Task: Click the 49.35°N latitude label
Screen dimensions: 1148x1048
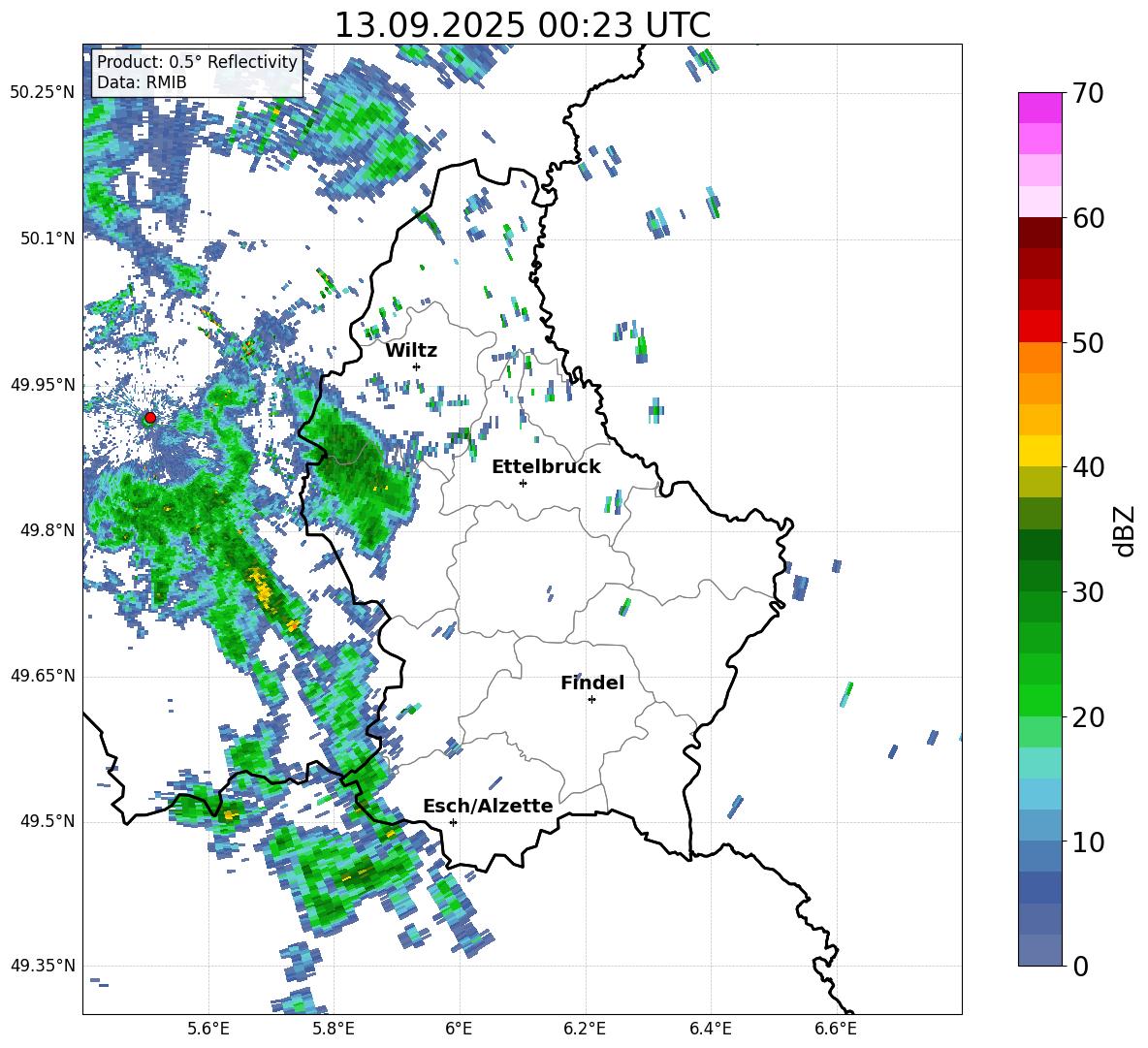Action: point(43,966)
